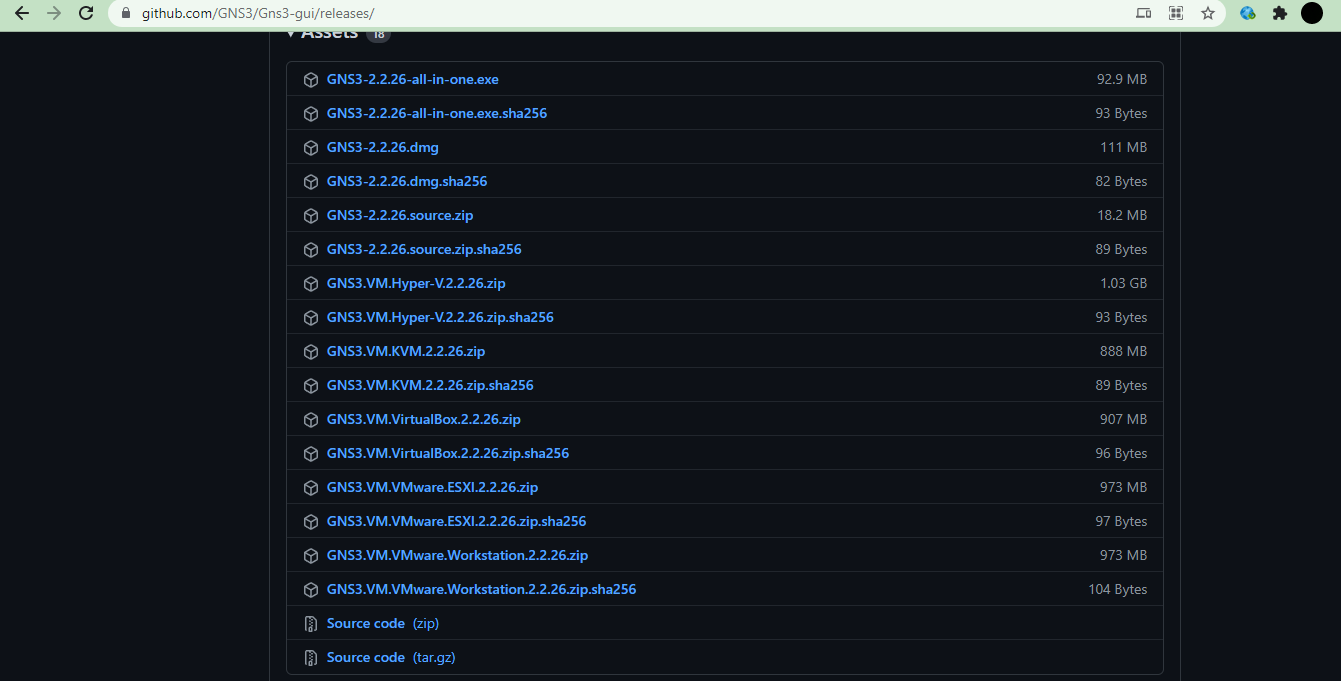1341x681 pixels.
Task: Click the file icon beside Source code (zip)
Action: [311, 623]
